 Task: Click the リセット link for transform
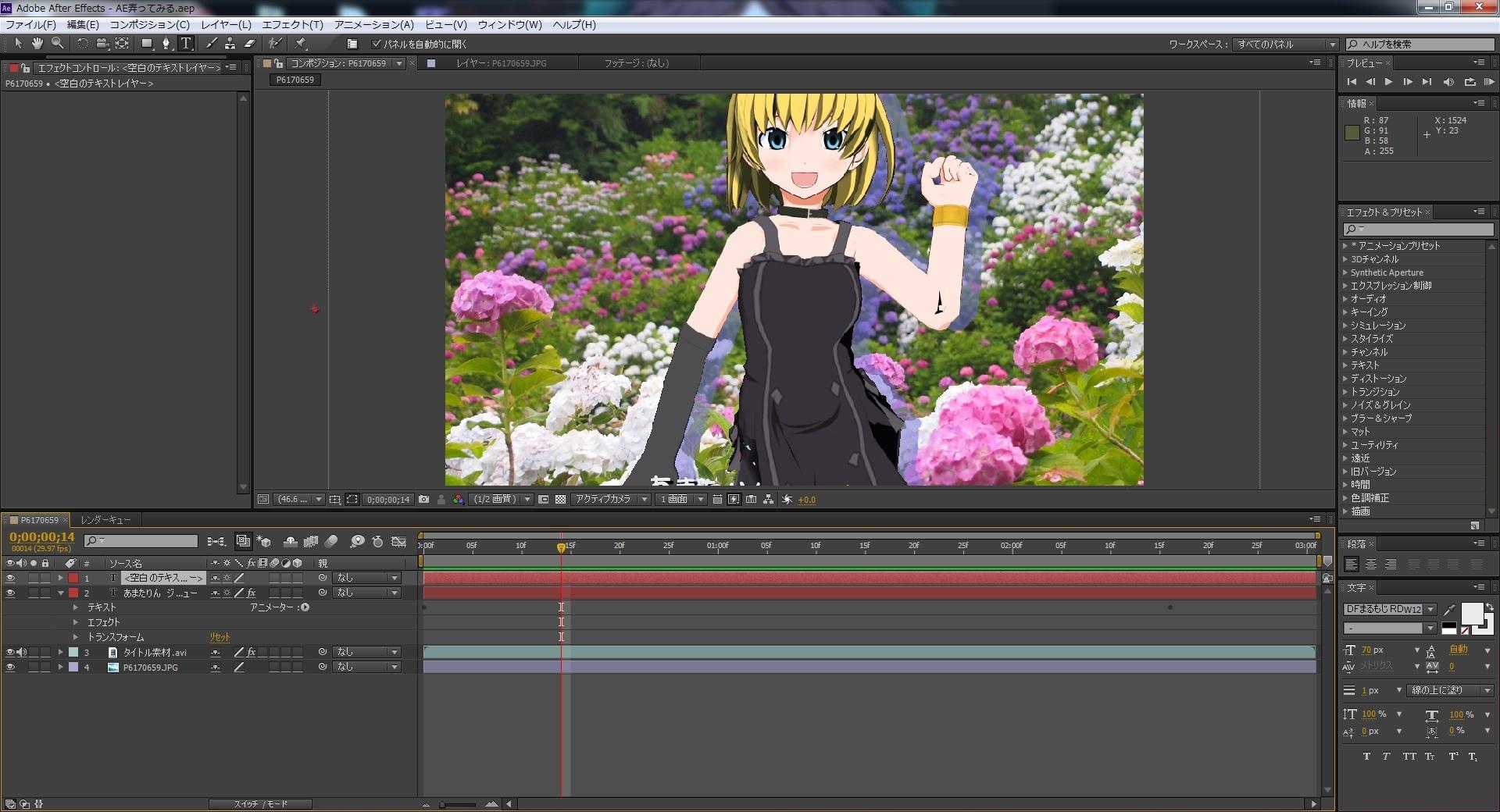click(x=220, y=638)
